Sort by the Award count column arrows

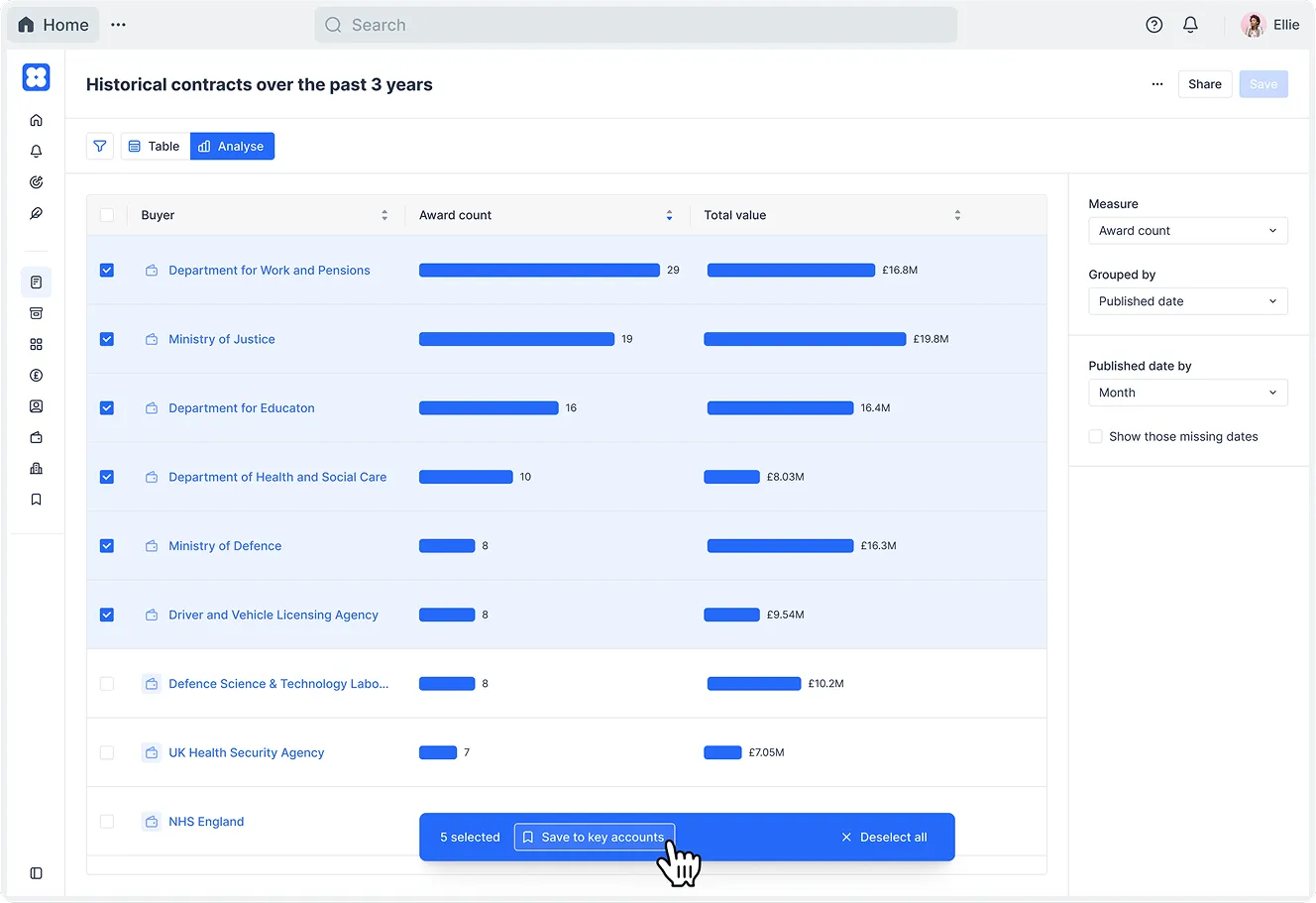[x=669, y=215]
